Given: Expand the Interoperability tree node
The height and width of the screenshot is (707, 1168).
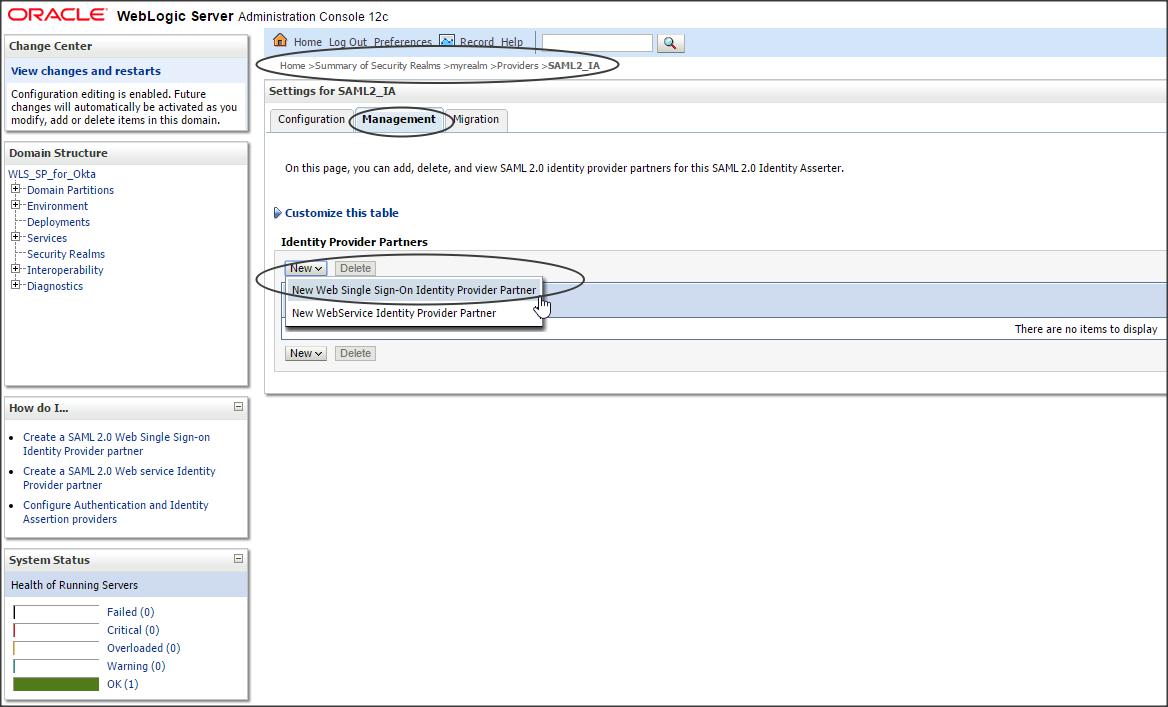Looking at the screenshot, I should click(16, 269).
